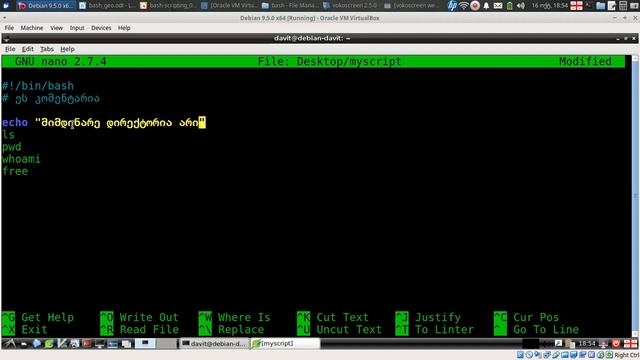
Task: Switch to the bash - File Manager taskbar window
Action: 290,5
